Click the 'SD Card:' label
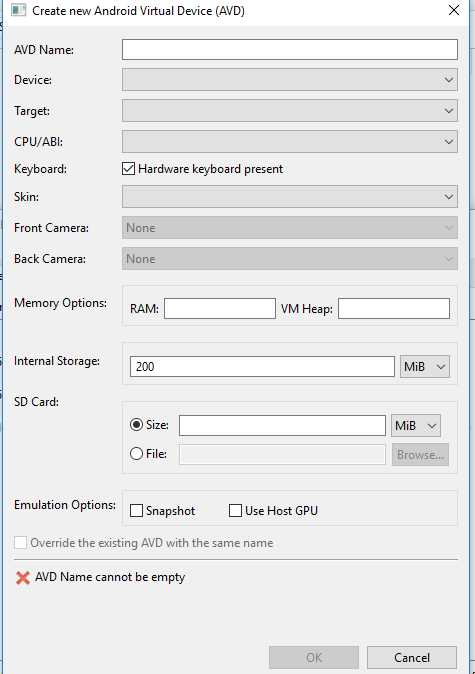 point(37,402)
